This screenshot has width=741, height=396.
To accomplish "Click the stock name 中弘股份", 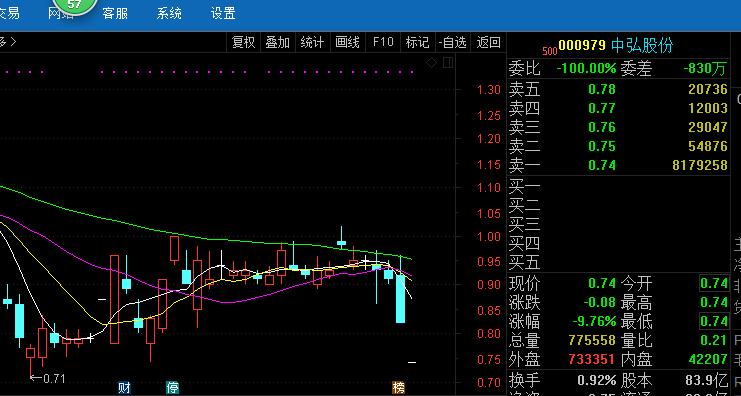I will tap(642, 45).
